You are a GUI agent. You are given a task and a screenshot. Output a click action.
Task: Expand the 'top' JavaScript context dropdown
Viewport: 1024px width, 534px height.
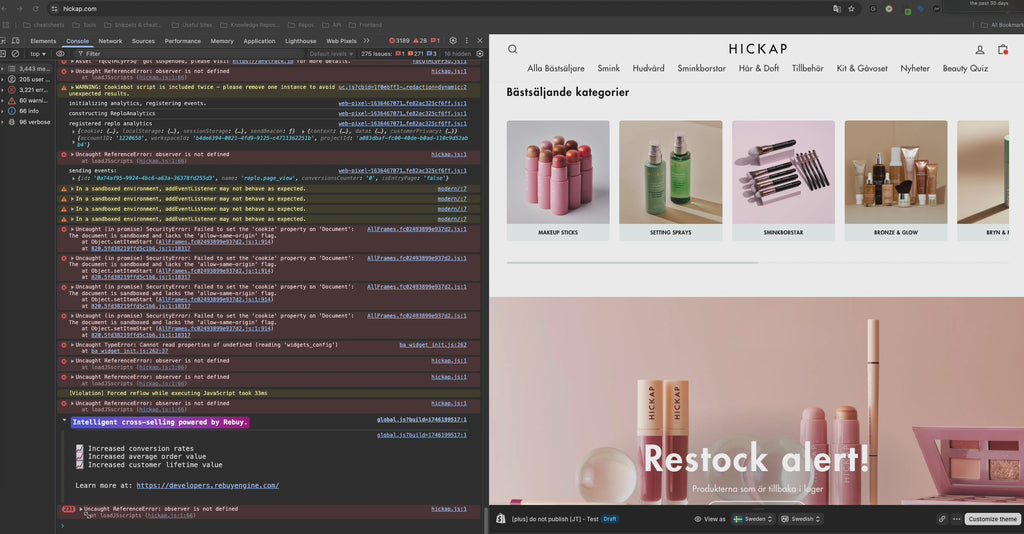(38, 54)
